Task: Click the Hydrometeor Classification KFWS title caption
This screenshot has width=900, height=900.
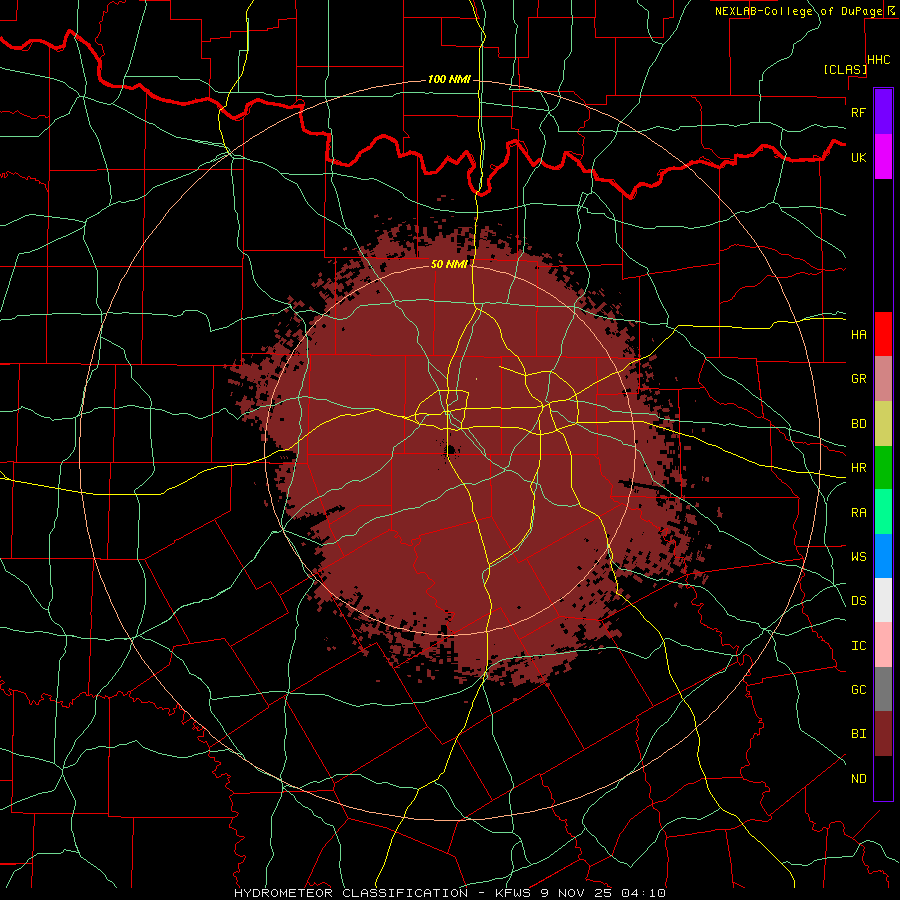Action: pos(450,893)
